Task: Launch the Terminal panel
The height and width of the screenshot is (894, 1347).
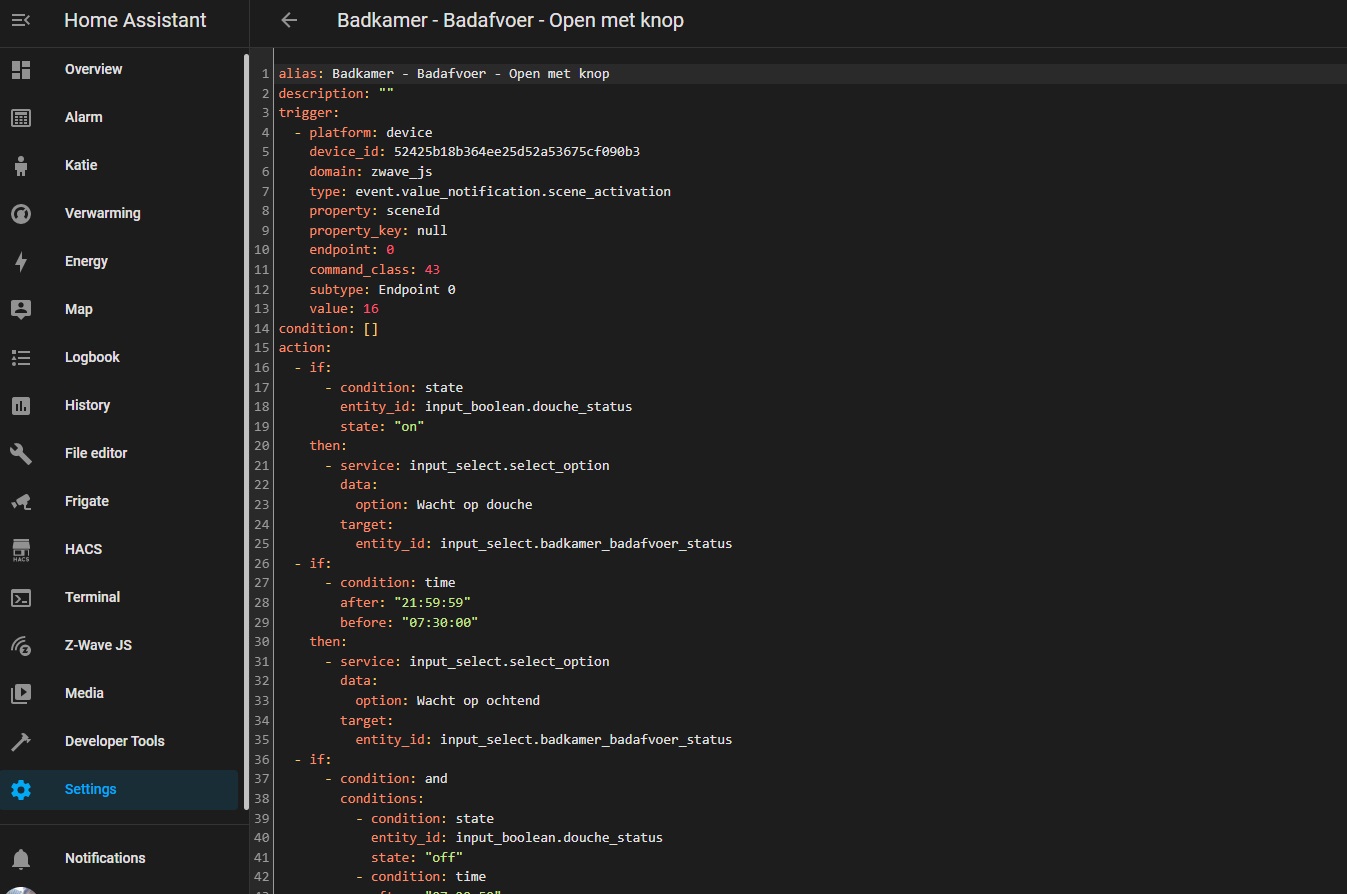Action: pos(92,597)
